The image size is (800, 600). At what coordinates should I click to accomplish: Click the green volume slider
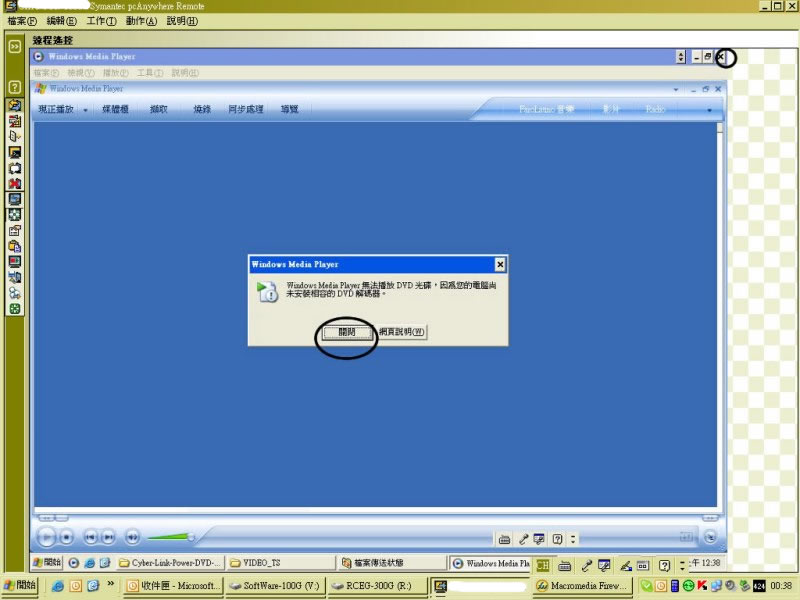[x=170, y=537]
